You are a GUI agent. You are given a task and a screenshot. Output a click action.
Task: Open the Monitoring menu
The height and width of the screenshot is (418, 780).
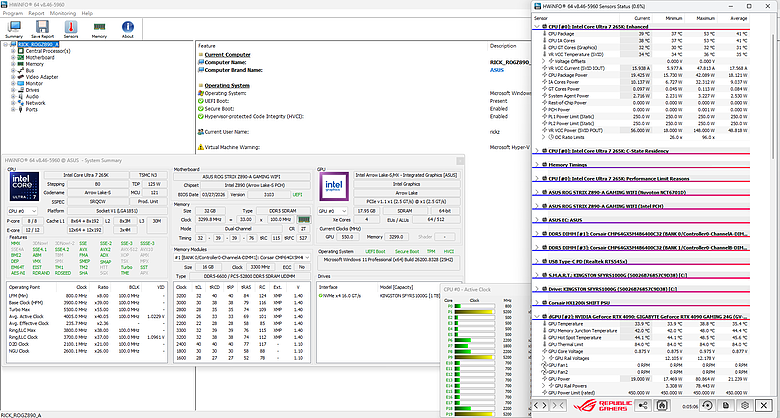pos(63,13)
